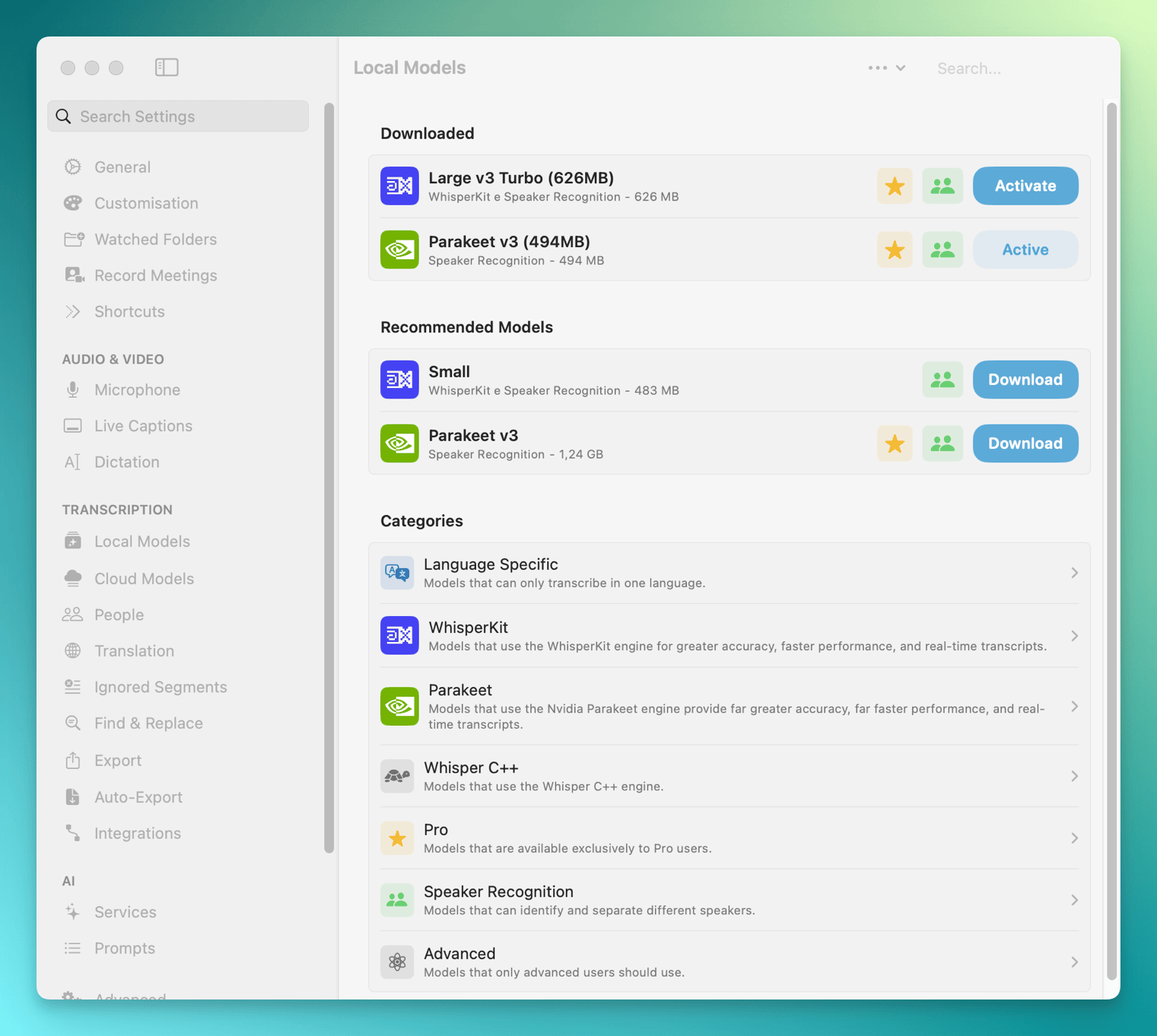1157x1036 pixels.
Task: Click speaker recognition badge on Parakeet v3 (494MB)
Action: pyautogui.click(x=942, y=249)
